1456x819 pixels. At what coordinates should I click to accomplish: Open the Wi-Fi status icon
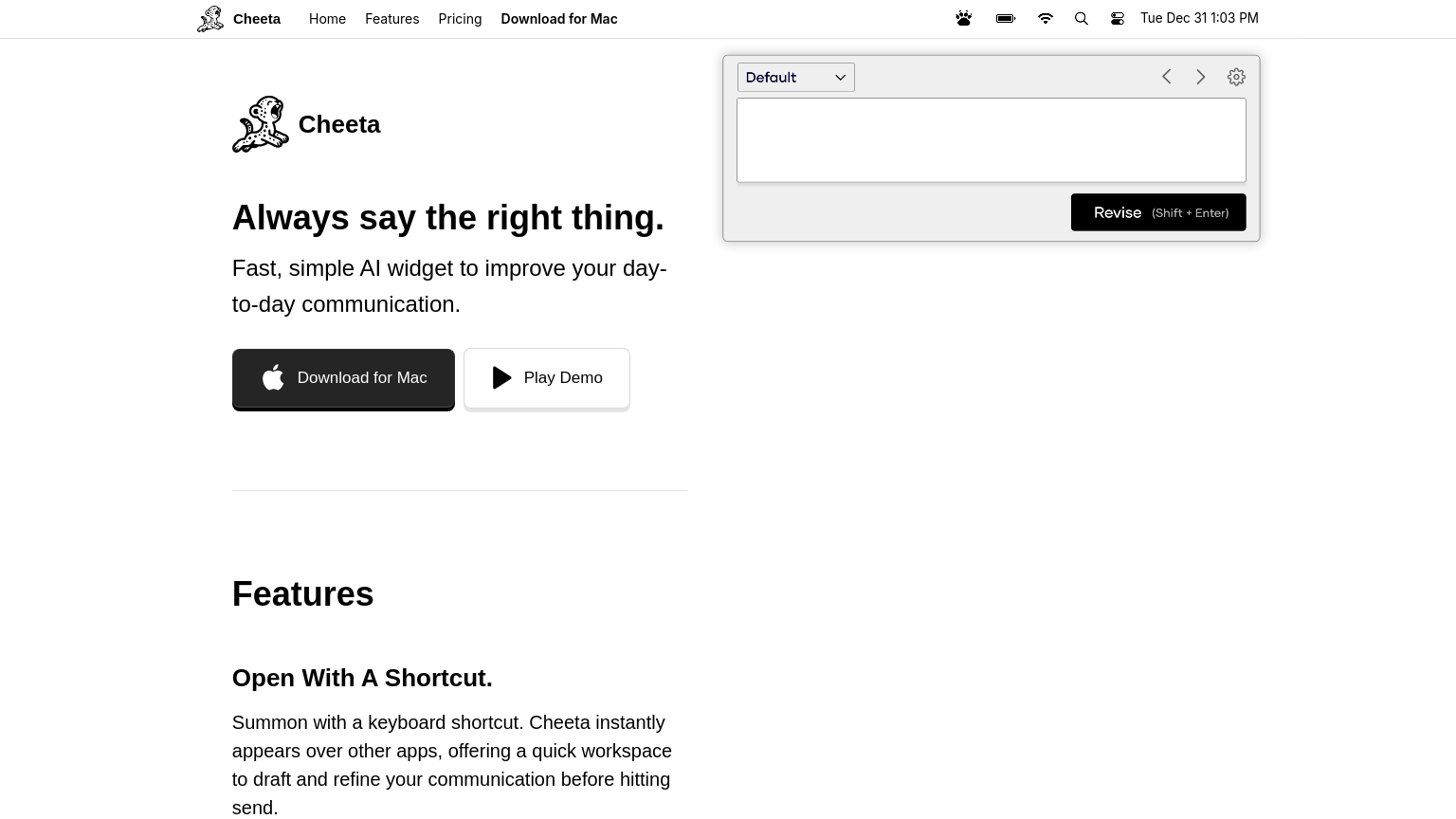point(1046,18)
